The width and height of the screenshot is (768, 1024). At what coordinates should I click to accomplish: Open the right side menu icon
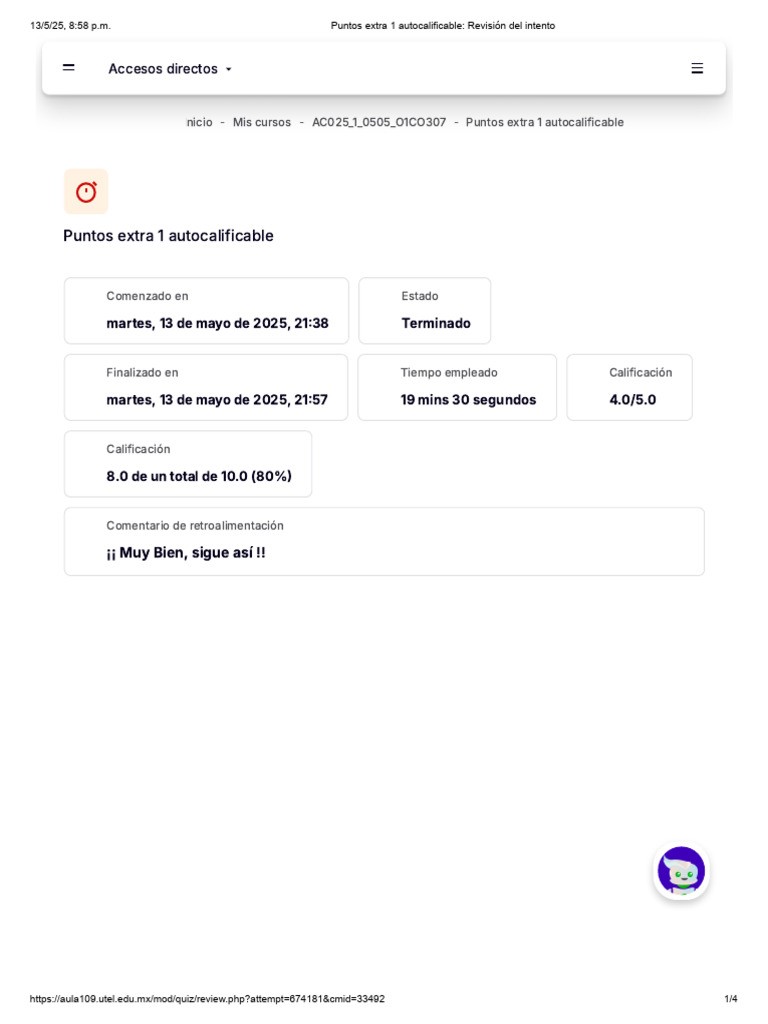(697, 68)
